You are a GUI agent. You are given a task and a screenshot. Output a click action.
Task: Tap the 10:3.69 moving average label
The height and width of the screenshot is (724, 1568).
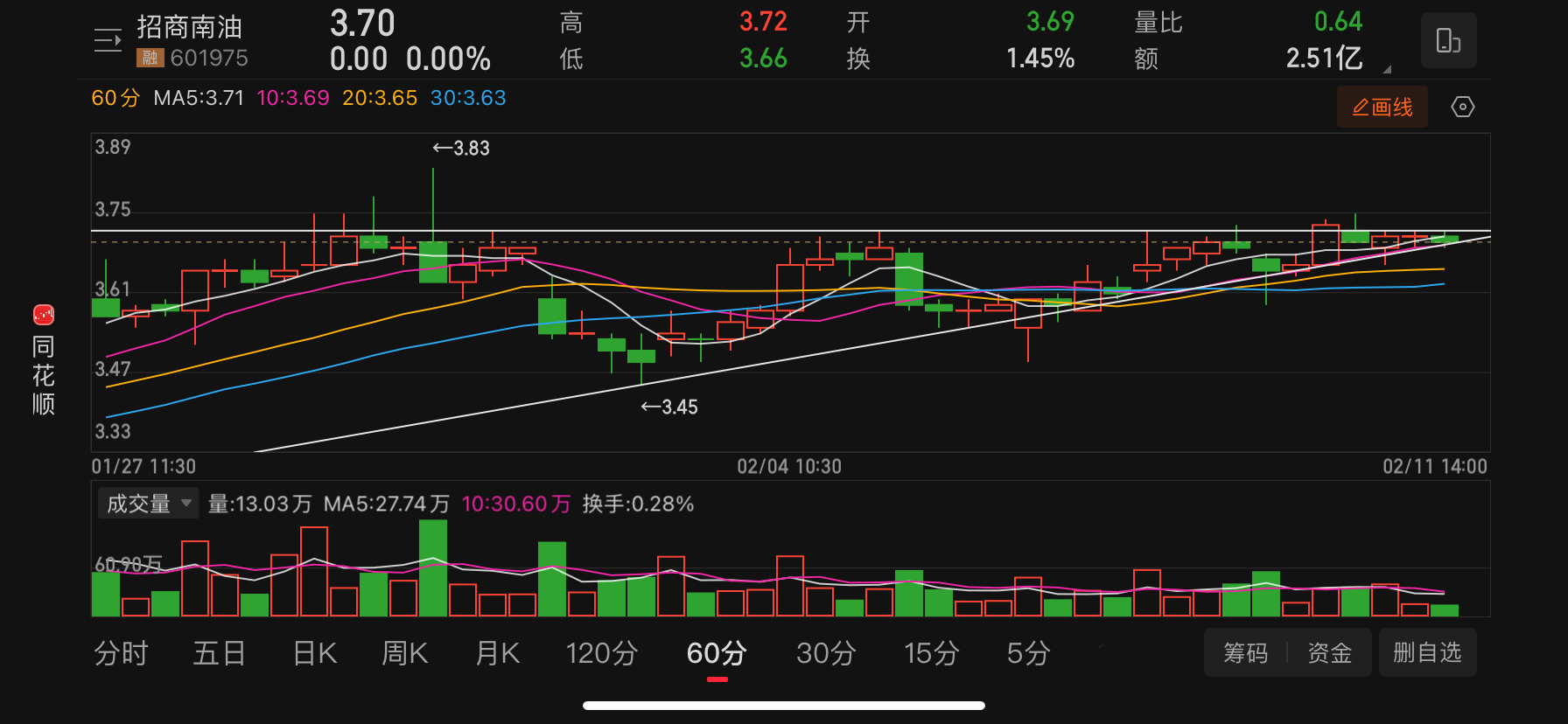(x=293, y=98)
